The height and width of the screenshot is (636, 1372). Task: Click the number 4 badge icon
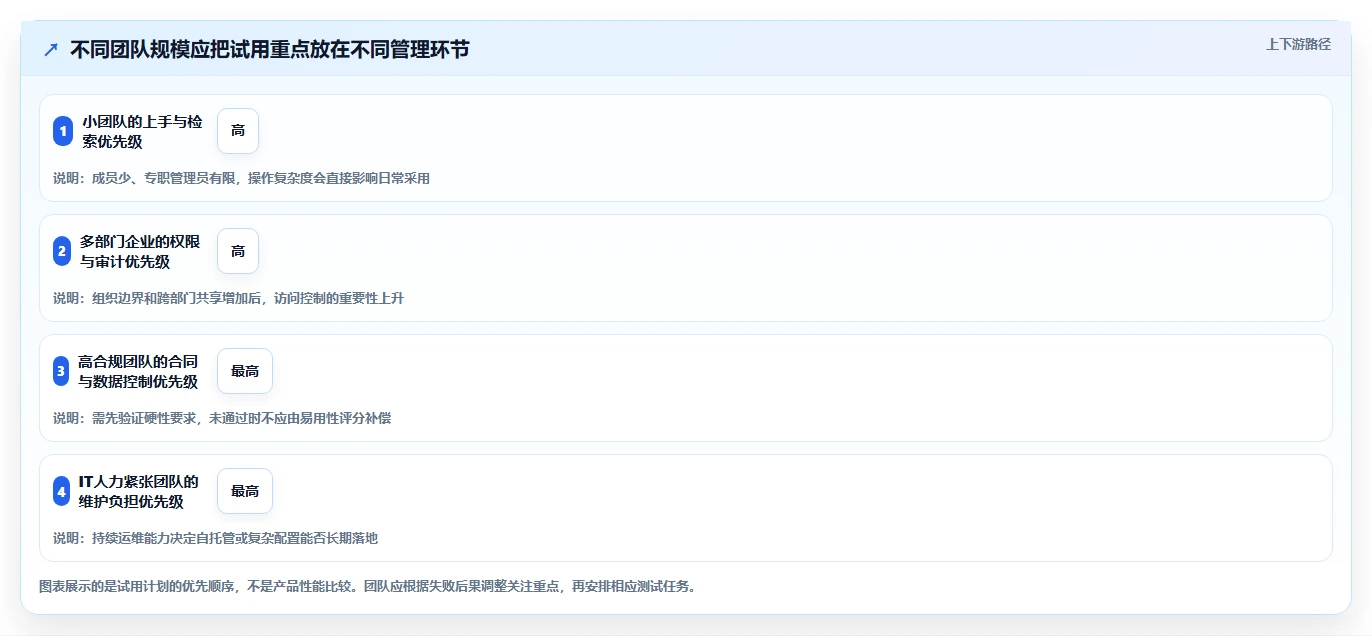[62, 491]
